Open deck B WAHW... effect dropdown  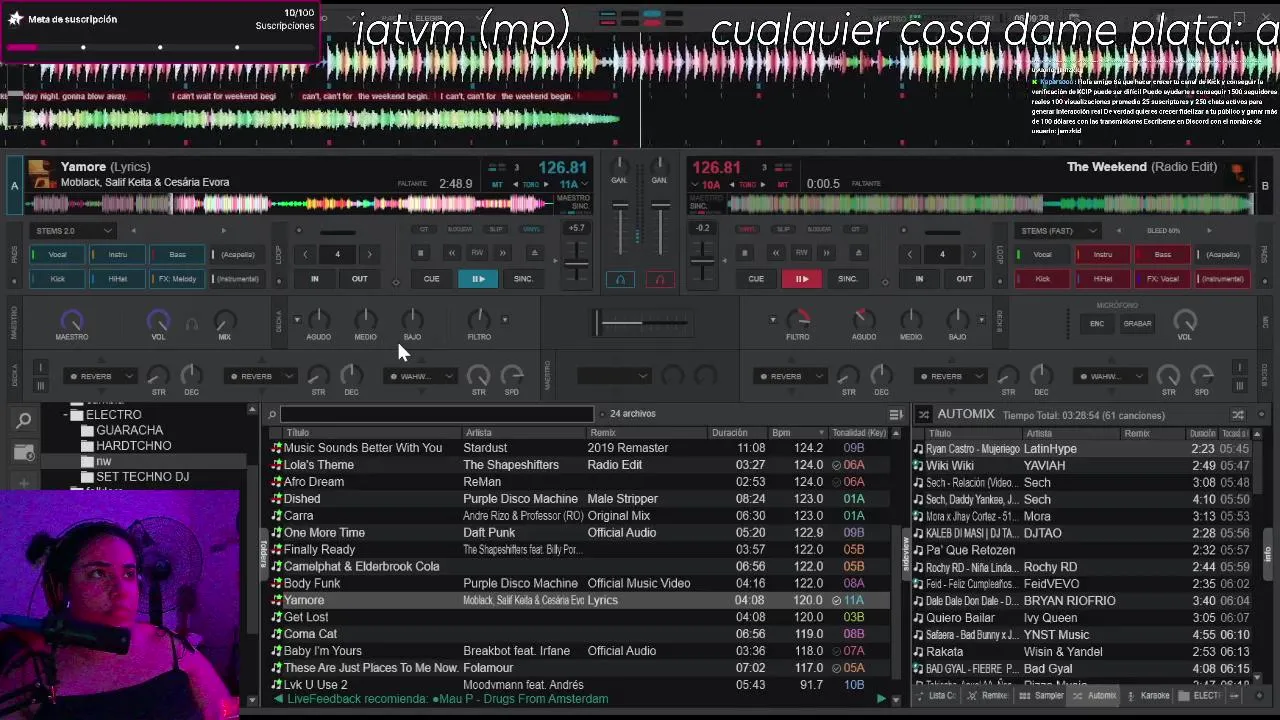[x=1109, y=377]
